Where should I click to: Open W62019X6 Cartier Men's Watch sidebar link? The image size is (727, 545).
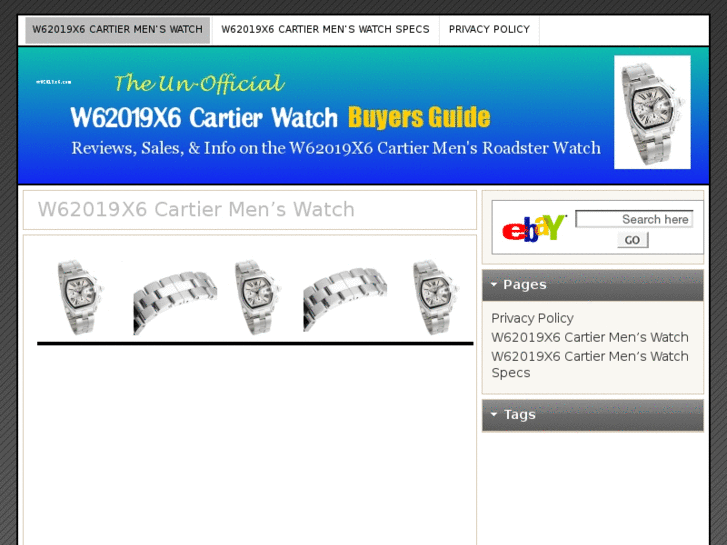[x=590, y=337]
